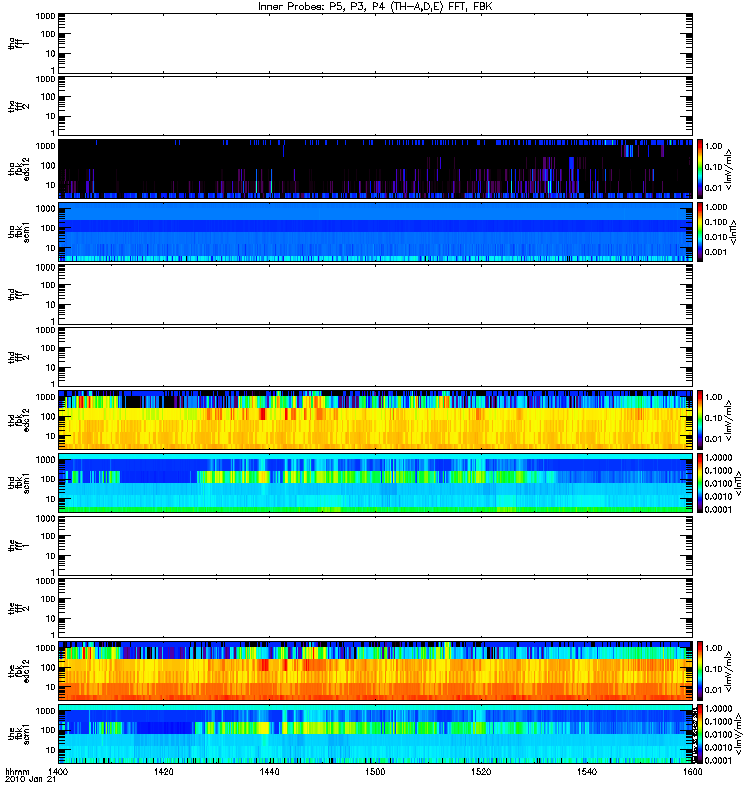
Task: Click the thd fbk scm1 color bar
Action: pos(700,483)
